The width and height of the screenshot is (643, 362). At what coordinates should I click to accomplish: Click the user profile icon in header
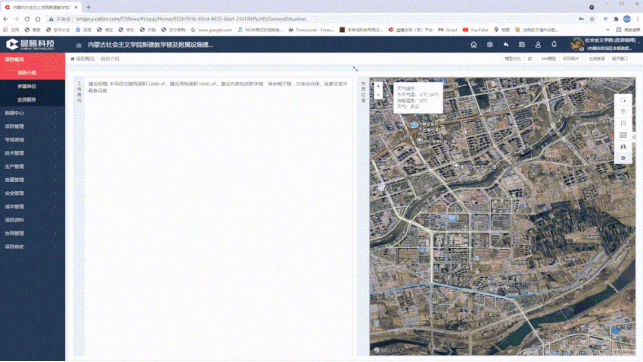(538, 45)
